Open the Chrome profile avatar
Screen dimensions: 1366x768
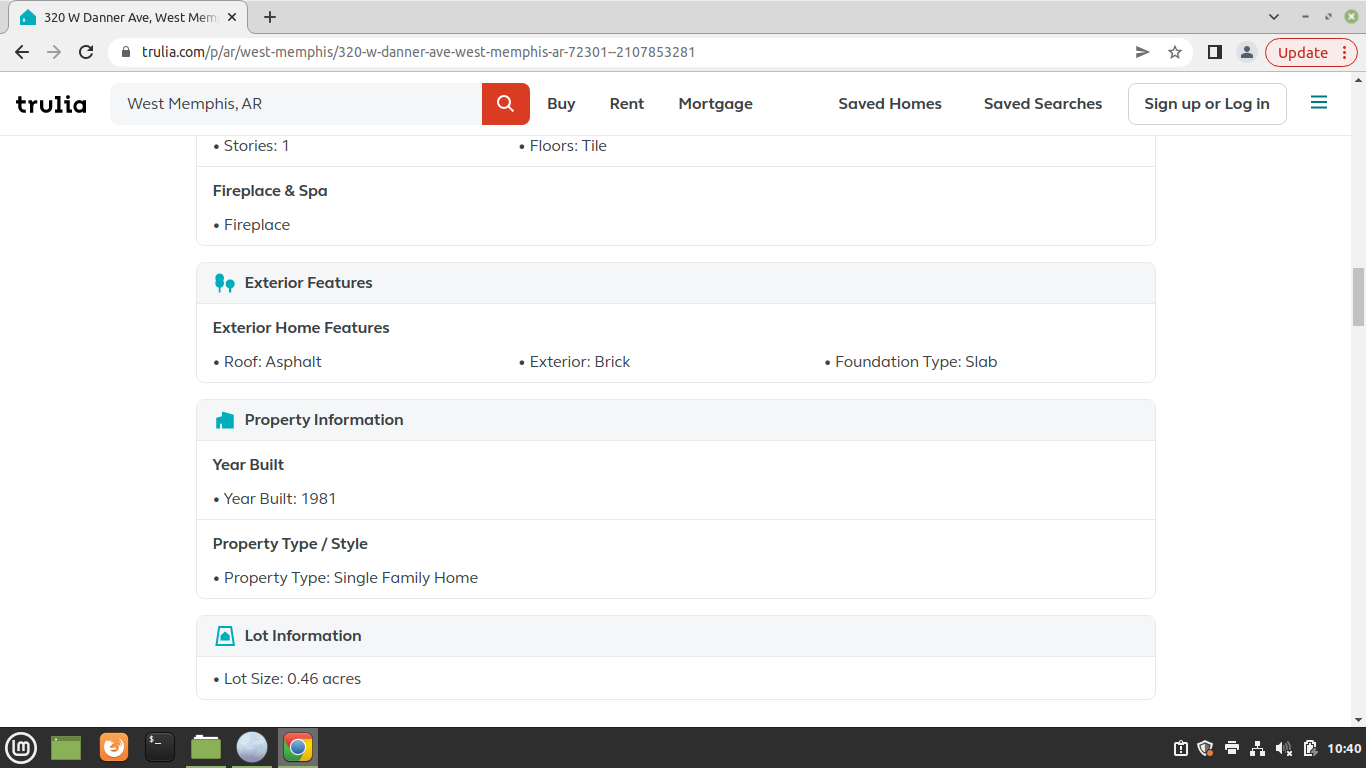click(1246, 52)
